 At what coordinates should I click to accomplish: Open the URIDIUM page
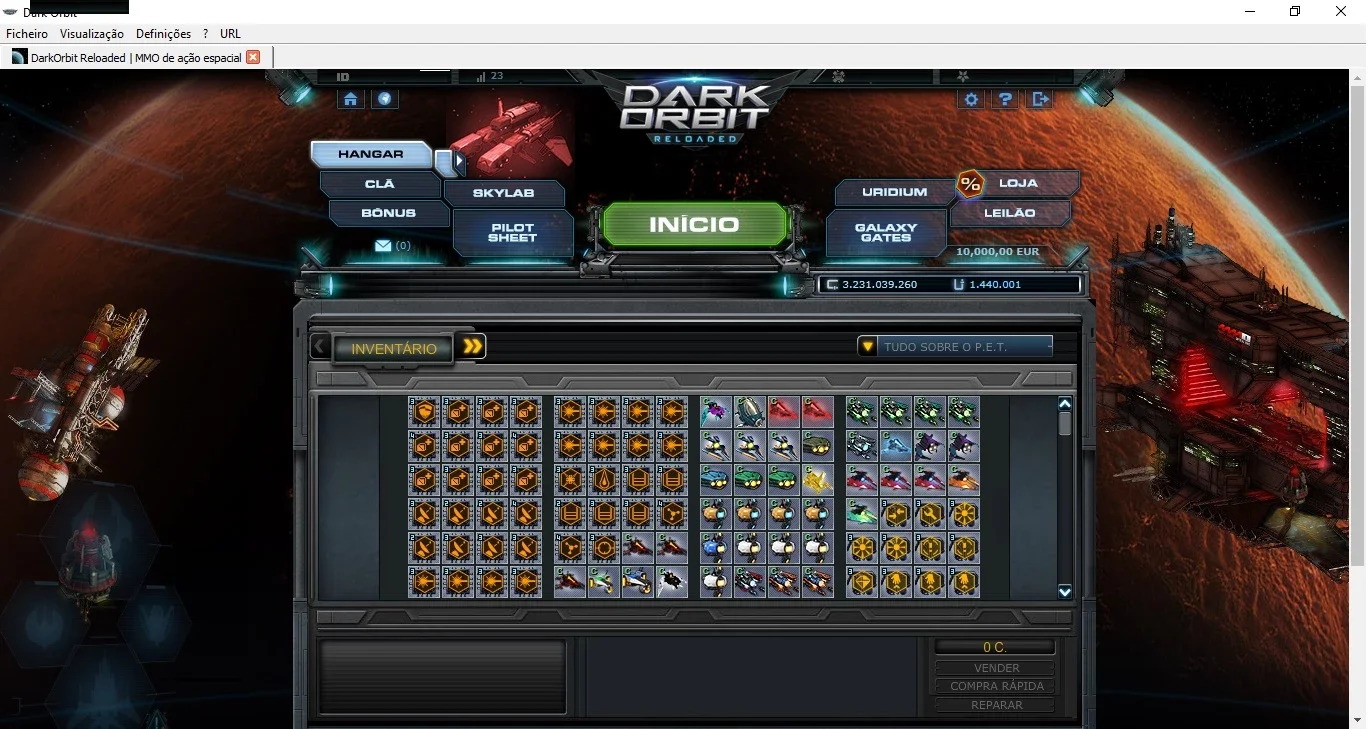pos(894,192)
